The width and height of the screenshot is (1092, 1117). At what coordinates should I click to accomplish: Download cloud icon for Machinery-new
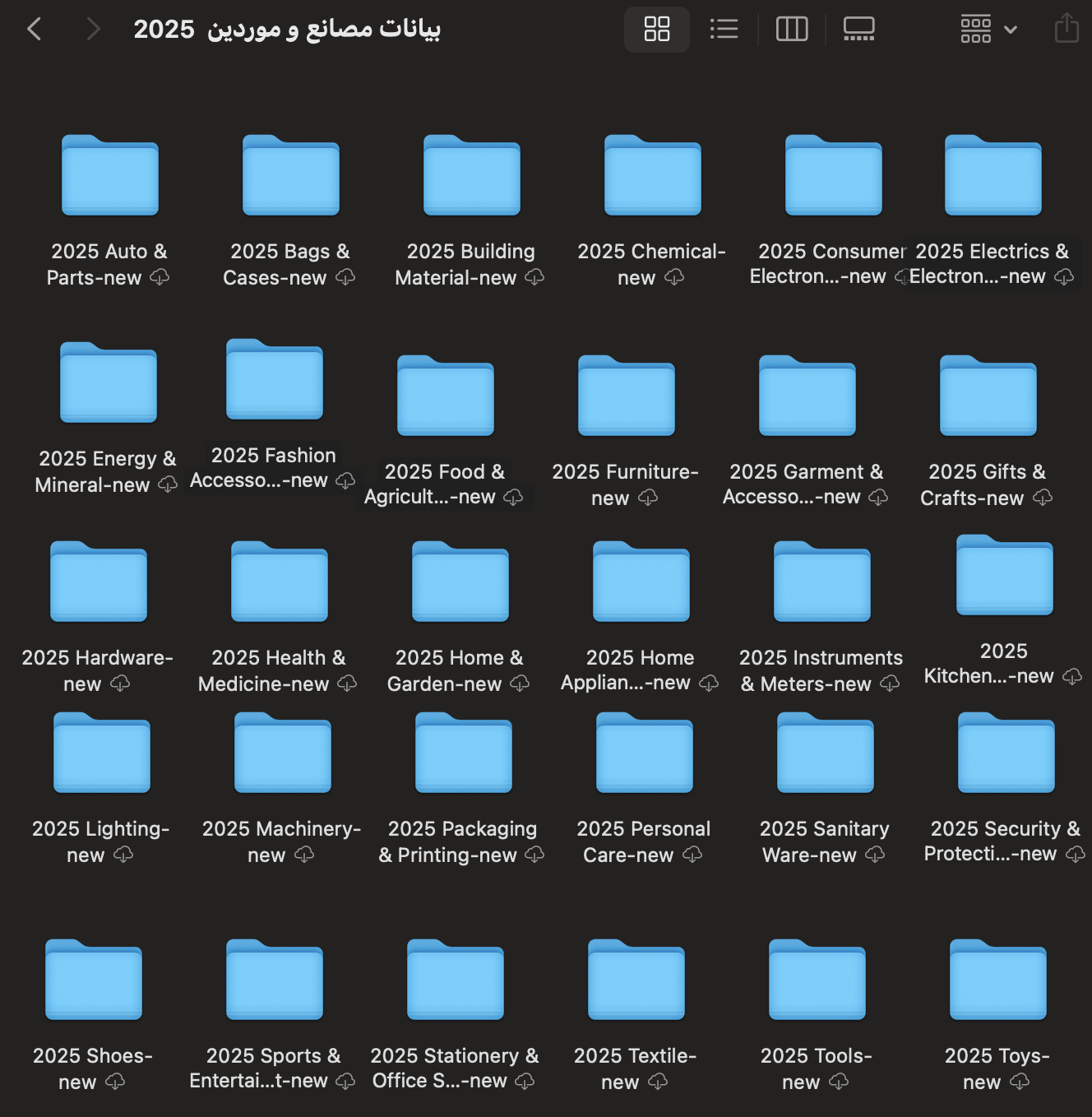click(x=304, y=855)
